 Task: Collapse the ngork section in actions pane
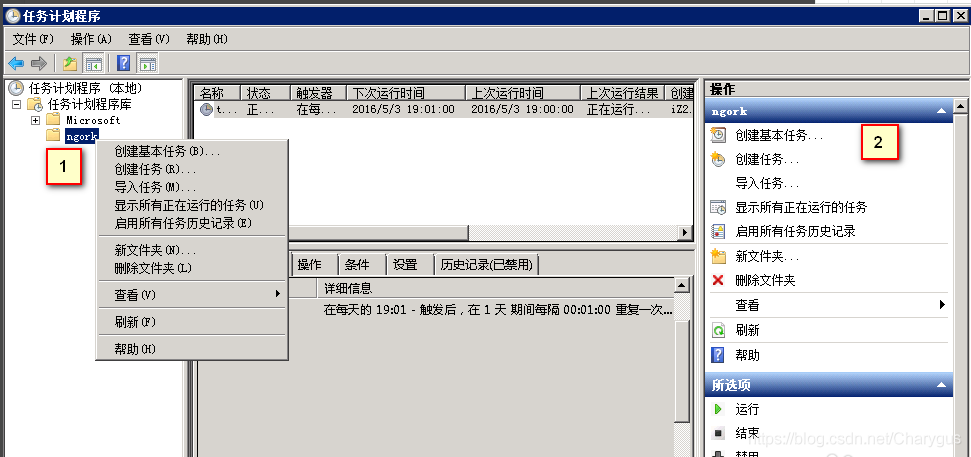coord(941,111)
